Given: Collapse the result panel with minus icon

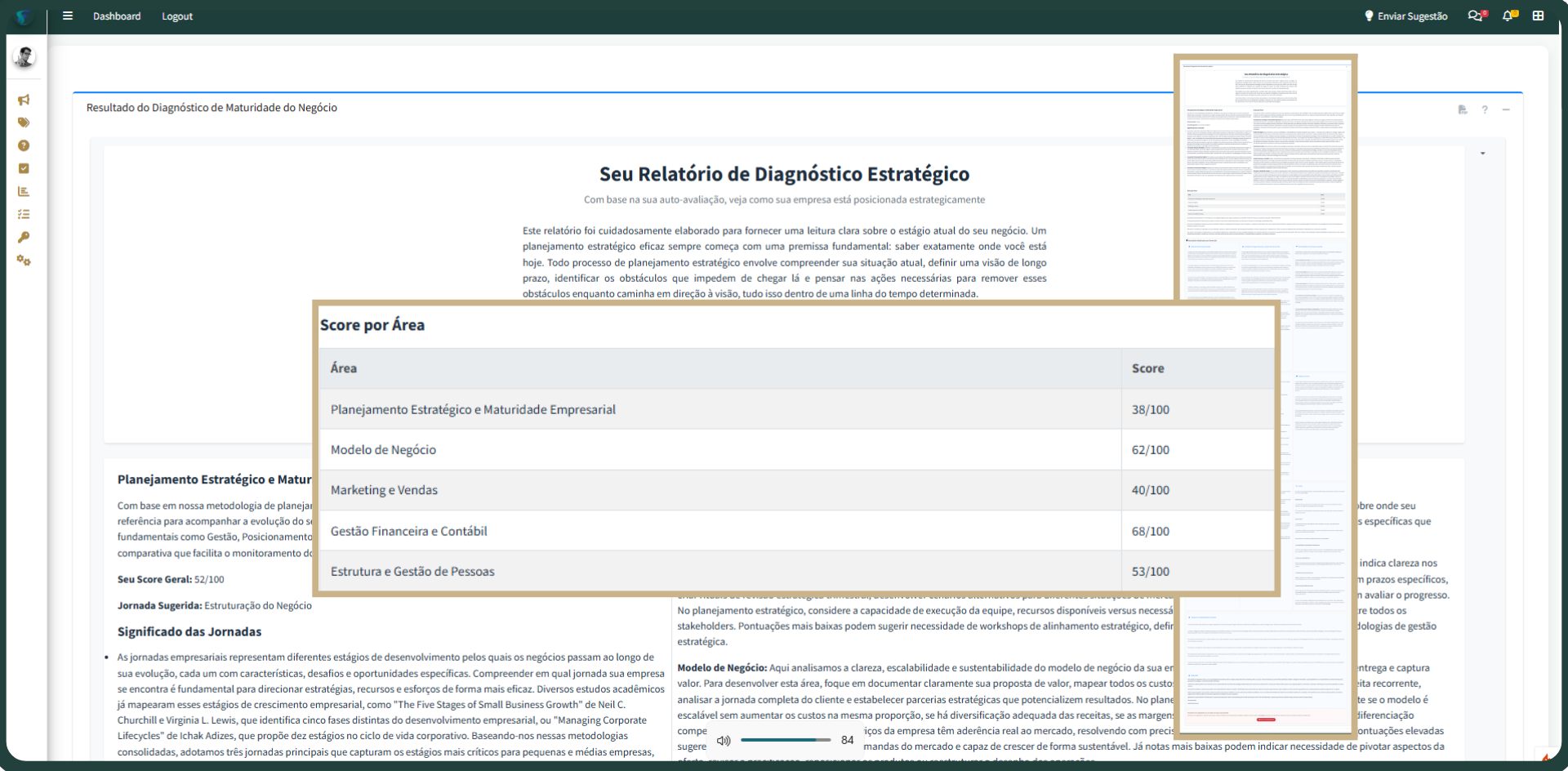Looking at the screenshot, I should [x=1506, y=109].
